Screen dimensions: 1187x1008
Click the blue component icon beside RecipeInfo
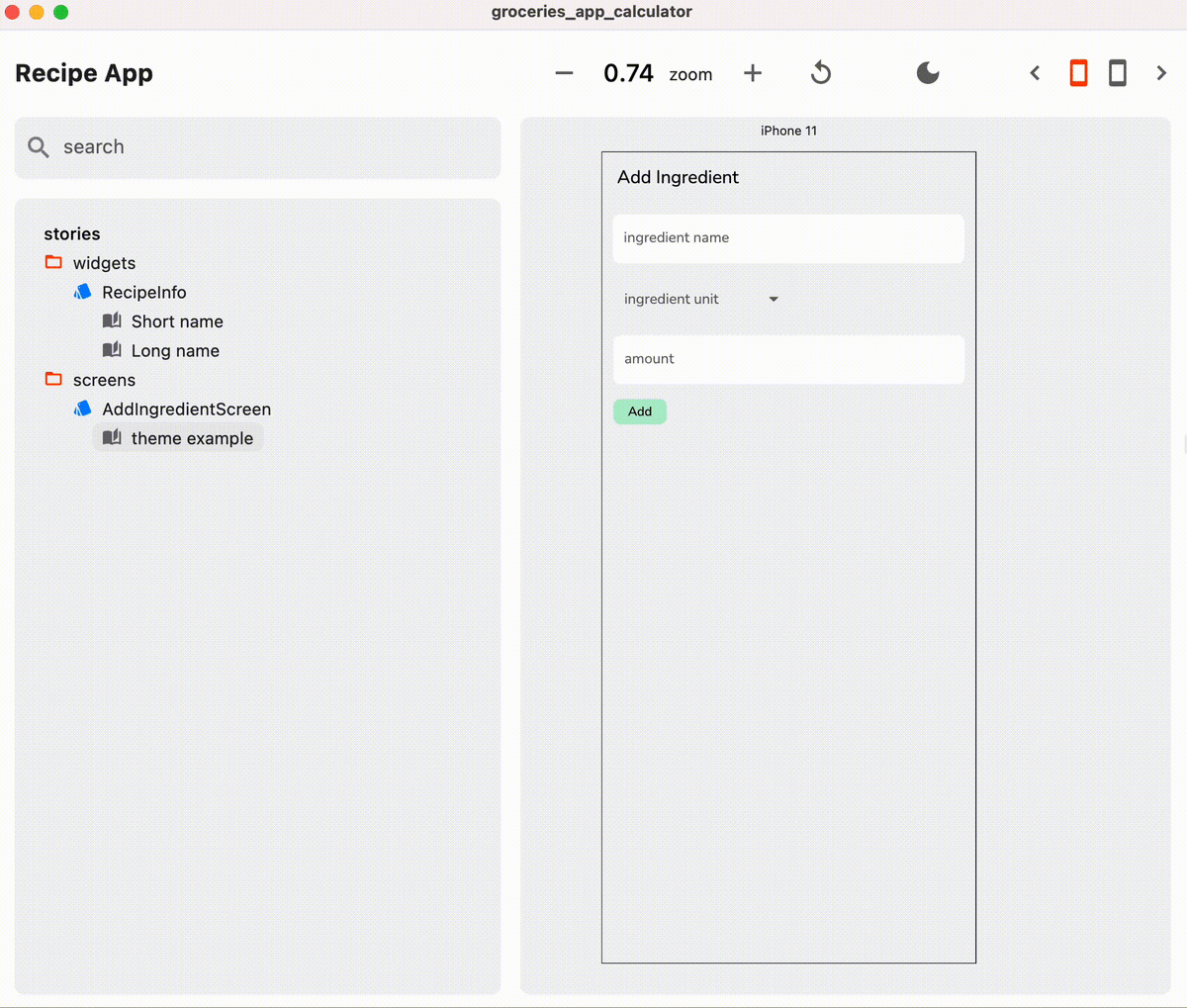(x=82, y=291)
